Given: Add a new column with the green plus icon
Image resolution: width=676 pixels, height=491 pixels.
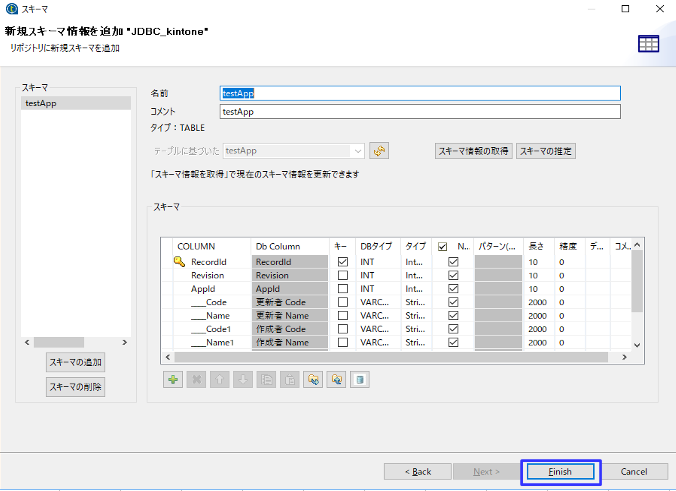Looking at the screenshot, I should coord(173,380).
